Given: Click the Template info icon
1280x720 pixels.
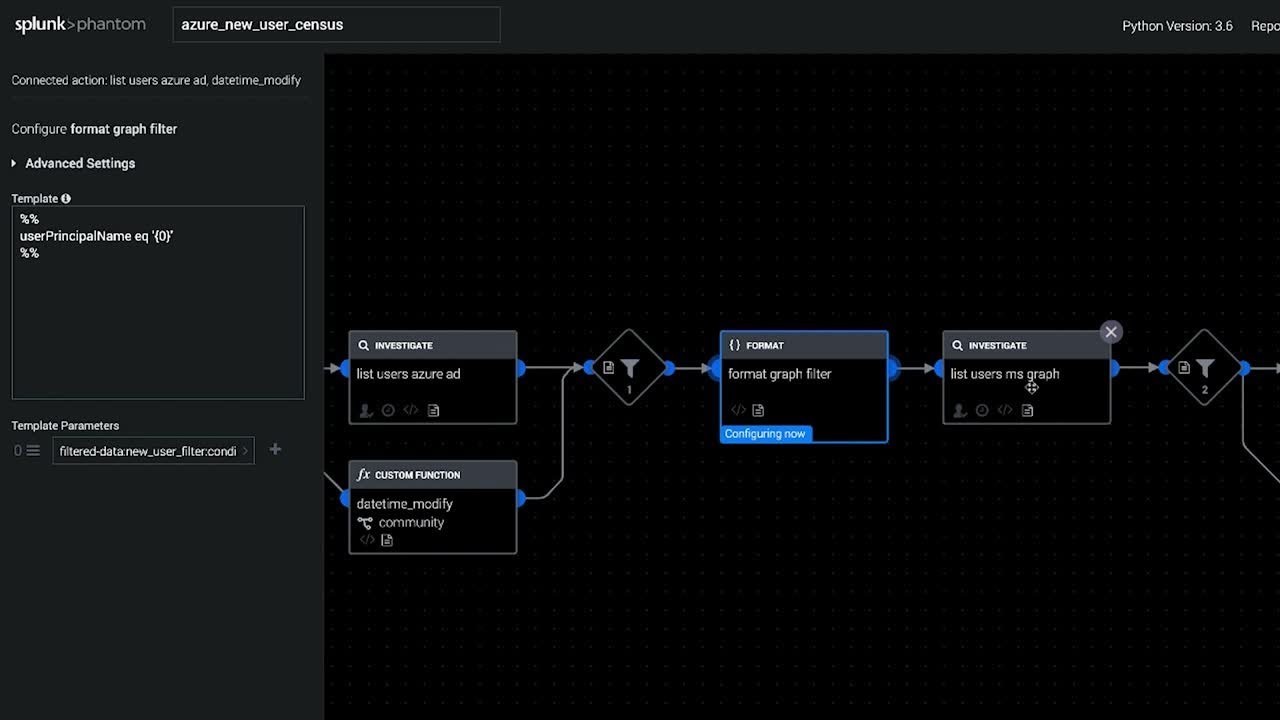Looking at the screenshot, I should (66, 199).
